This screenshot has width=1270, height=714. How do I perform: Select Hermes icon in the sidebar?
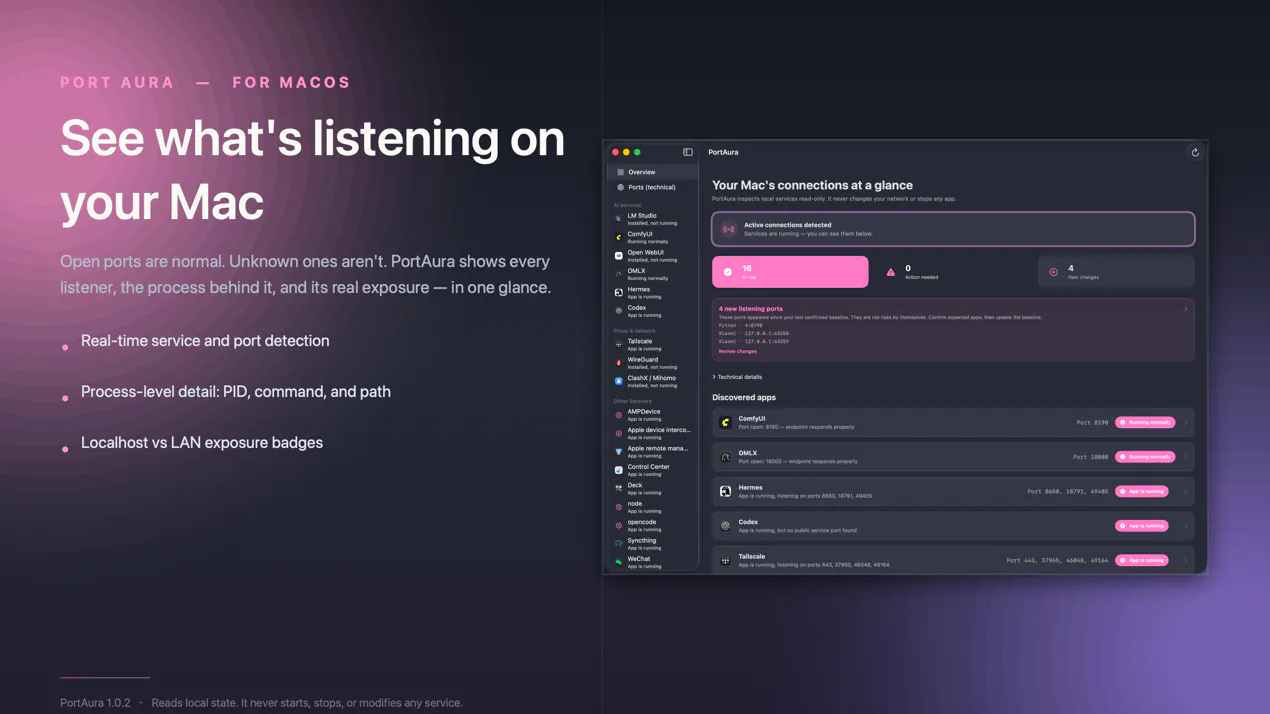point(619,293)
